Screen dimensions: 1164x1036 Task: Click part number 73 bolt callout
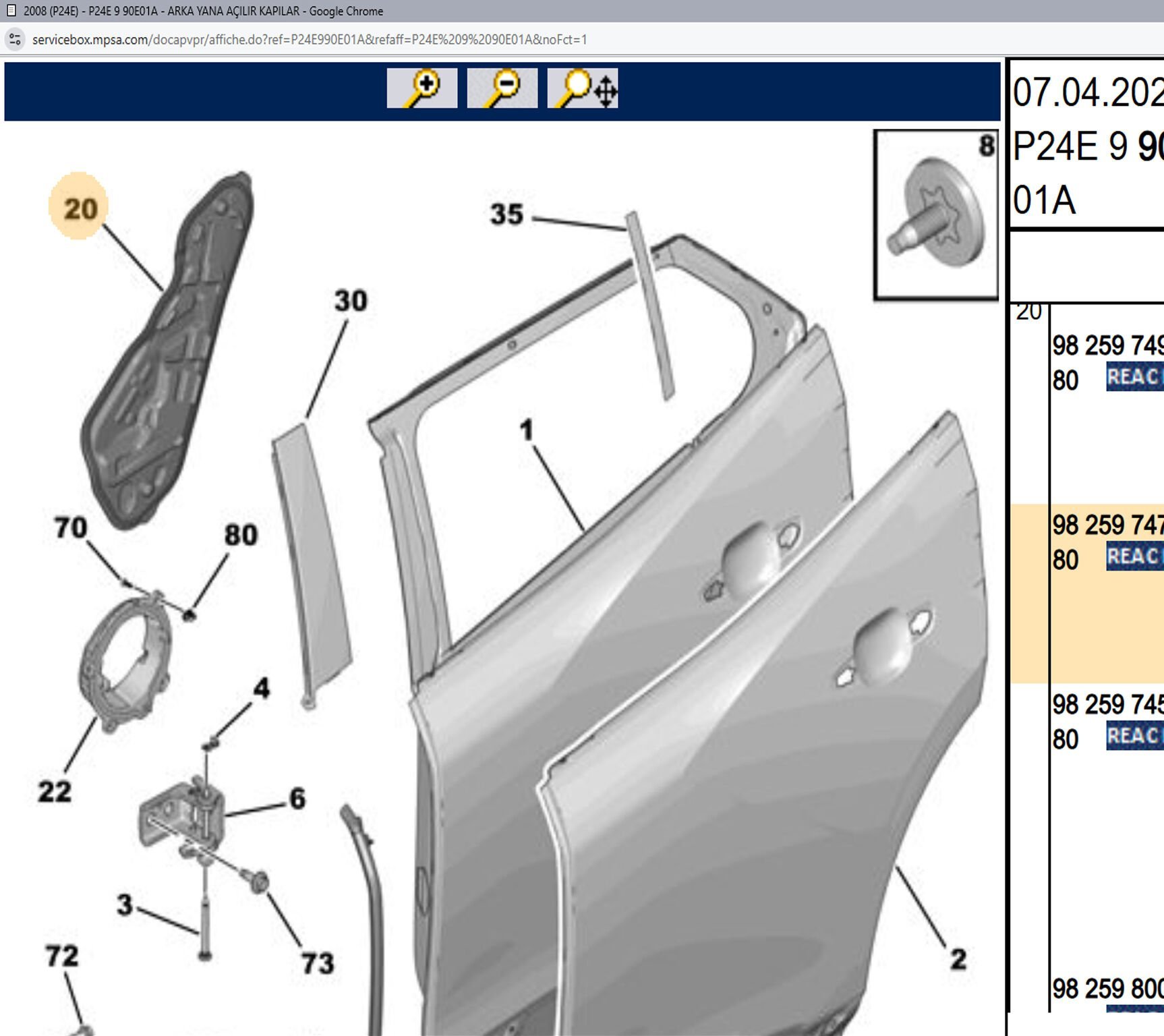click(x=317, y=963)
